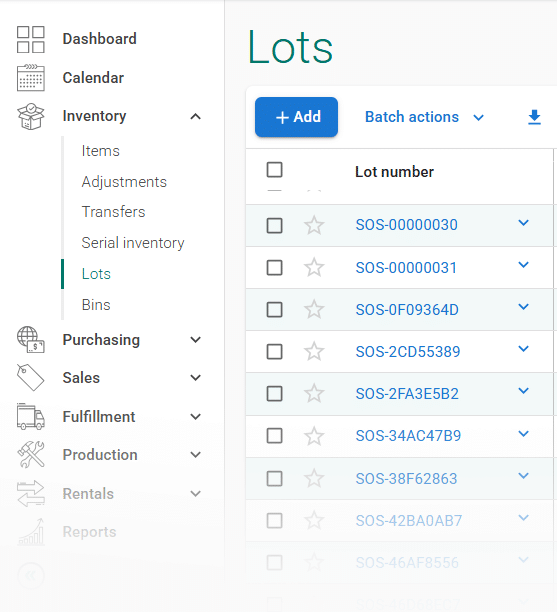Image resolution: width=557 pixels, height=612 pixels.
Task: Open lot link SOS-00000031
Action: point(406,268)
